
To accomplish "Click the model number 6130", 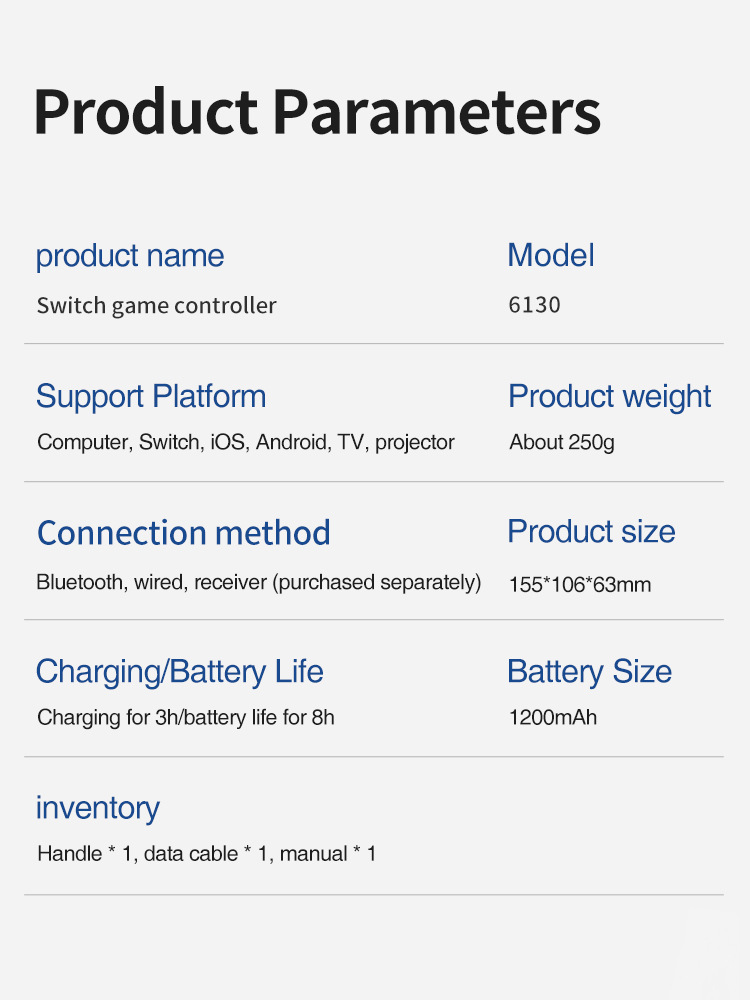I will tap(534, 305).
